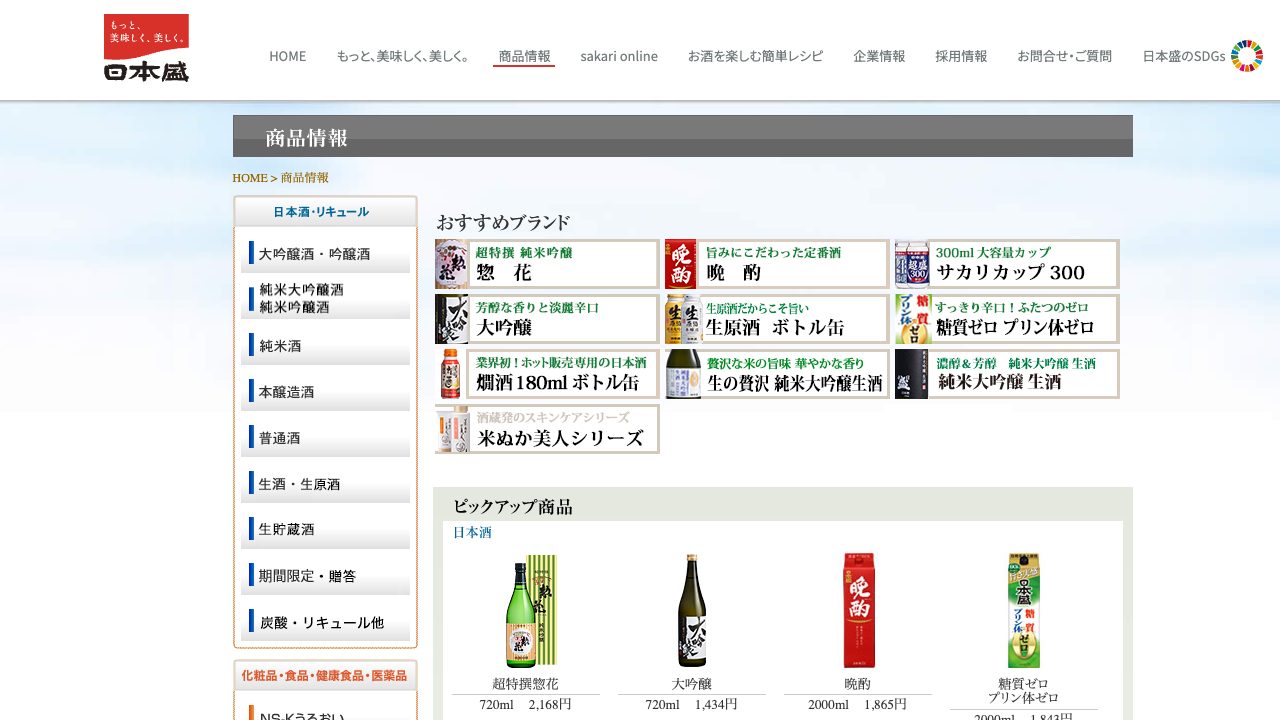The height and width of the screenshot is (720, 1280).
Task: Open 期間限定・贈答 sidebar category
Action: (x=326, y=575)
